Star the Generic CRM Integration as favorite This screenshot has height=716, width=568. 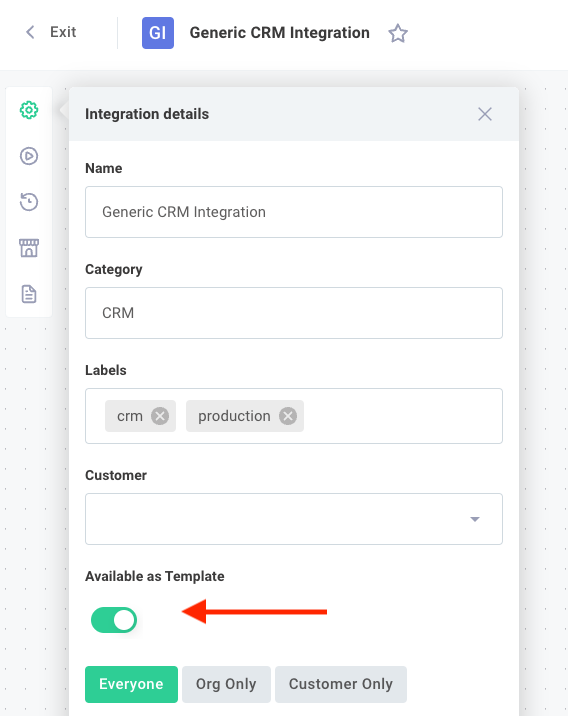coord(398,33)
